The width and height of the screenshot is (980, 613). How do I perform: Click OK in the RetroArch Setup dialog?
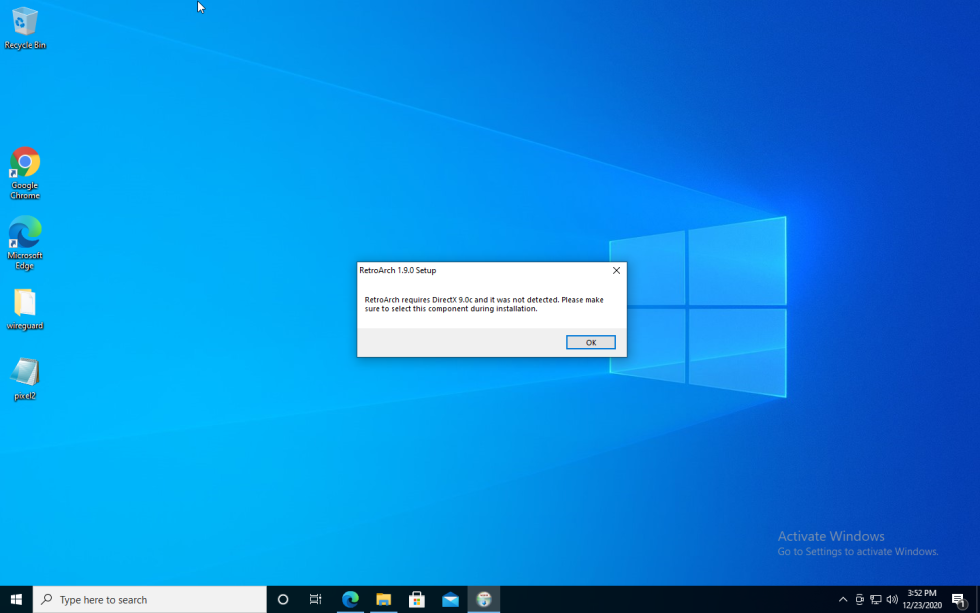click(x=590, y=342)
